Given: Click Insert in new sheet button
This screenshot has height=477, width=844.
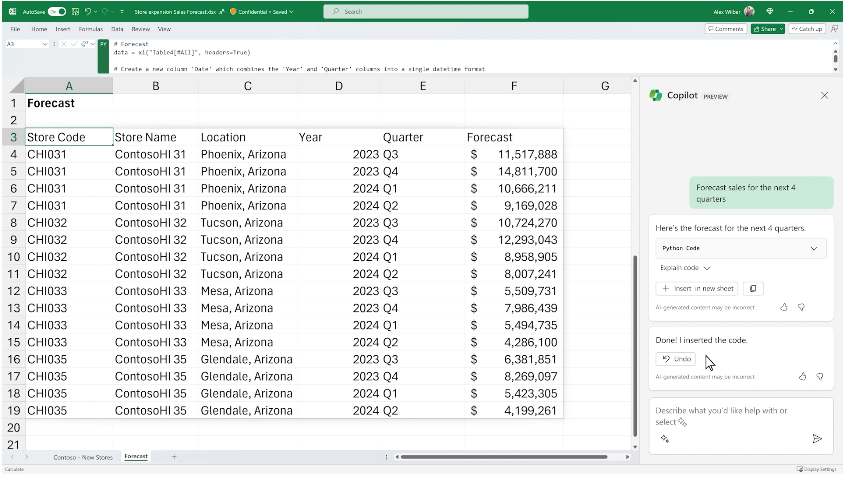Looking at the screenshot, I should pos(697,289).
